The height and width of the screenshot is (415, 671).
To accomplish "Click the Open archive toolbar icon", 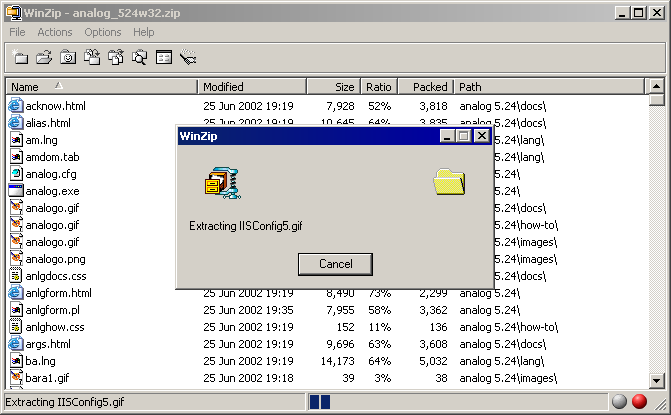I will click(44, 58).
